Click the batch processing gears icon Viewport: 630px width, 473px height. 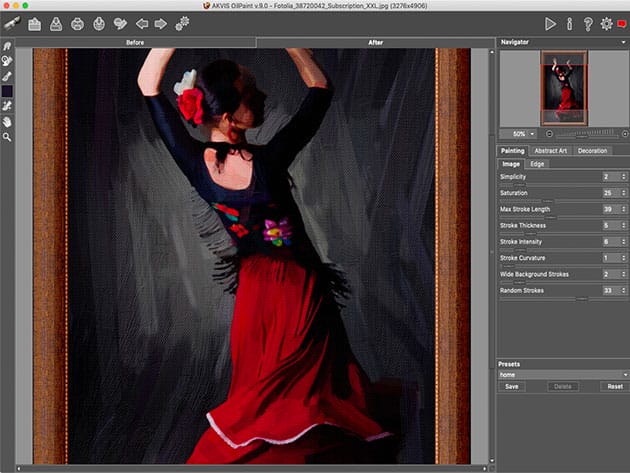(182, 23)
